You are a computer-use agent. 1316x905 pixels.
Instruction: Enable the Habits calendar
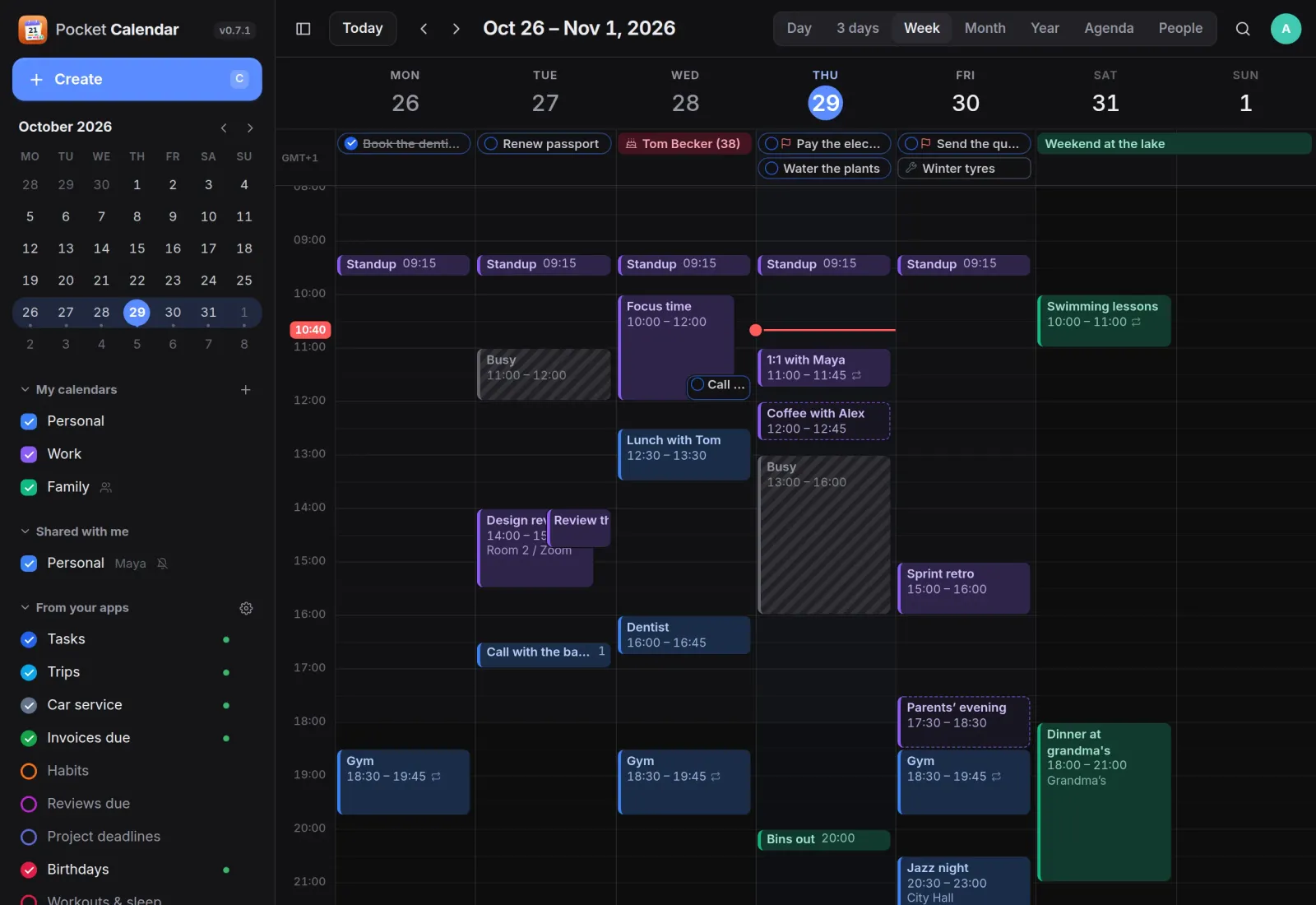(x=29, y=771)
